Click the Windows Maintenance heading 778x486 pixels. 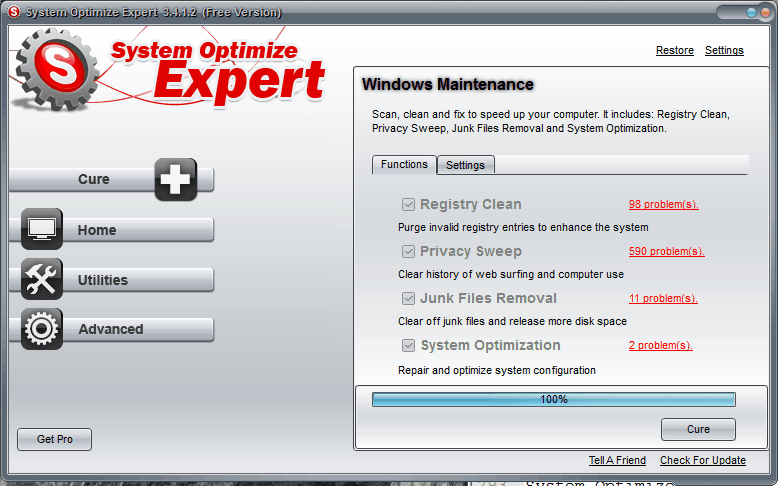pos(448,84)
